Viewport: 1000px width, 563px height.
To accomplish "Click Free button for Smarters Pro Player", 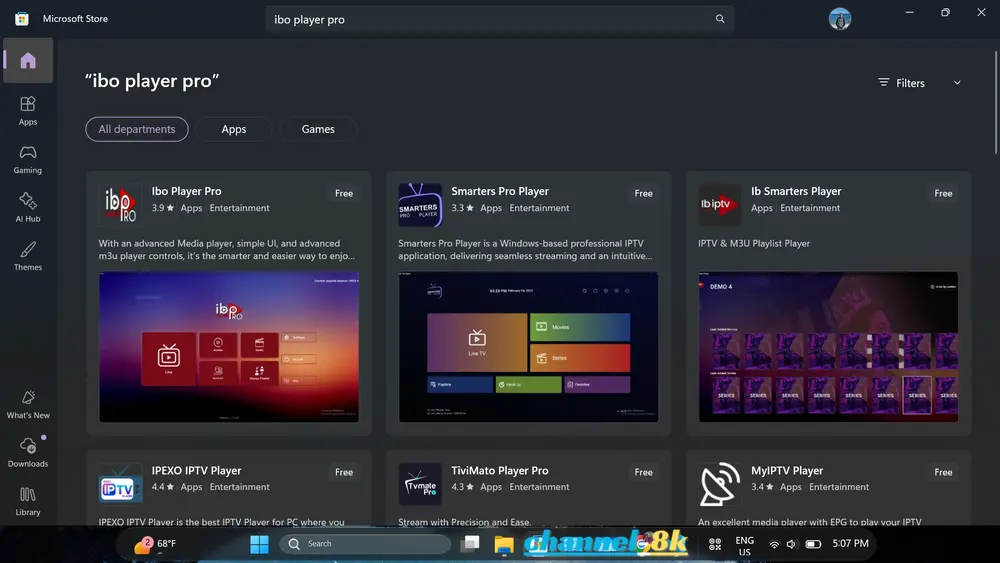I will (x=643, y=193).
